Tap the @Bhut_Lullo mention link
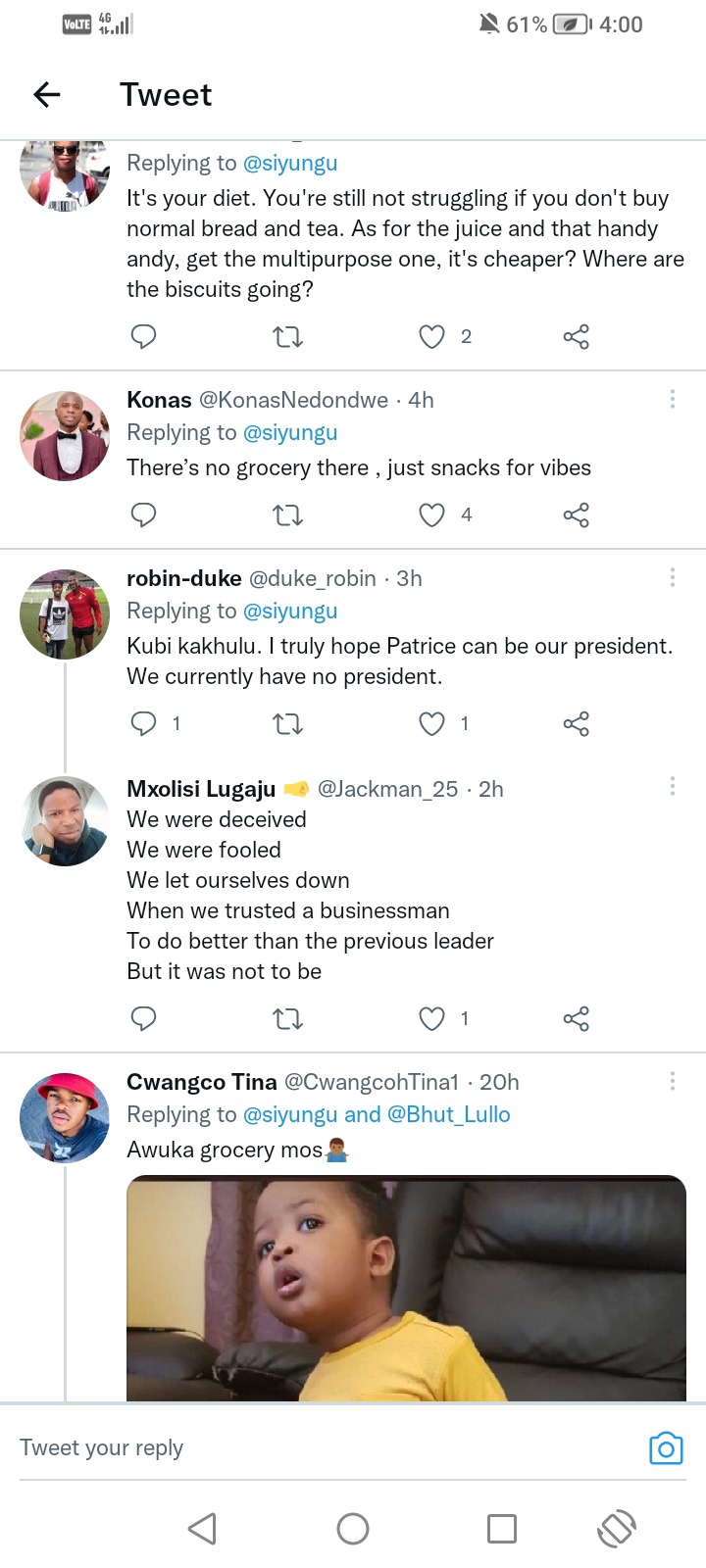 tap(449, 1114)
